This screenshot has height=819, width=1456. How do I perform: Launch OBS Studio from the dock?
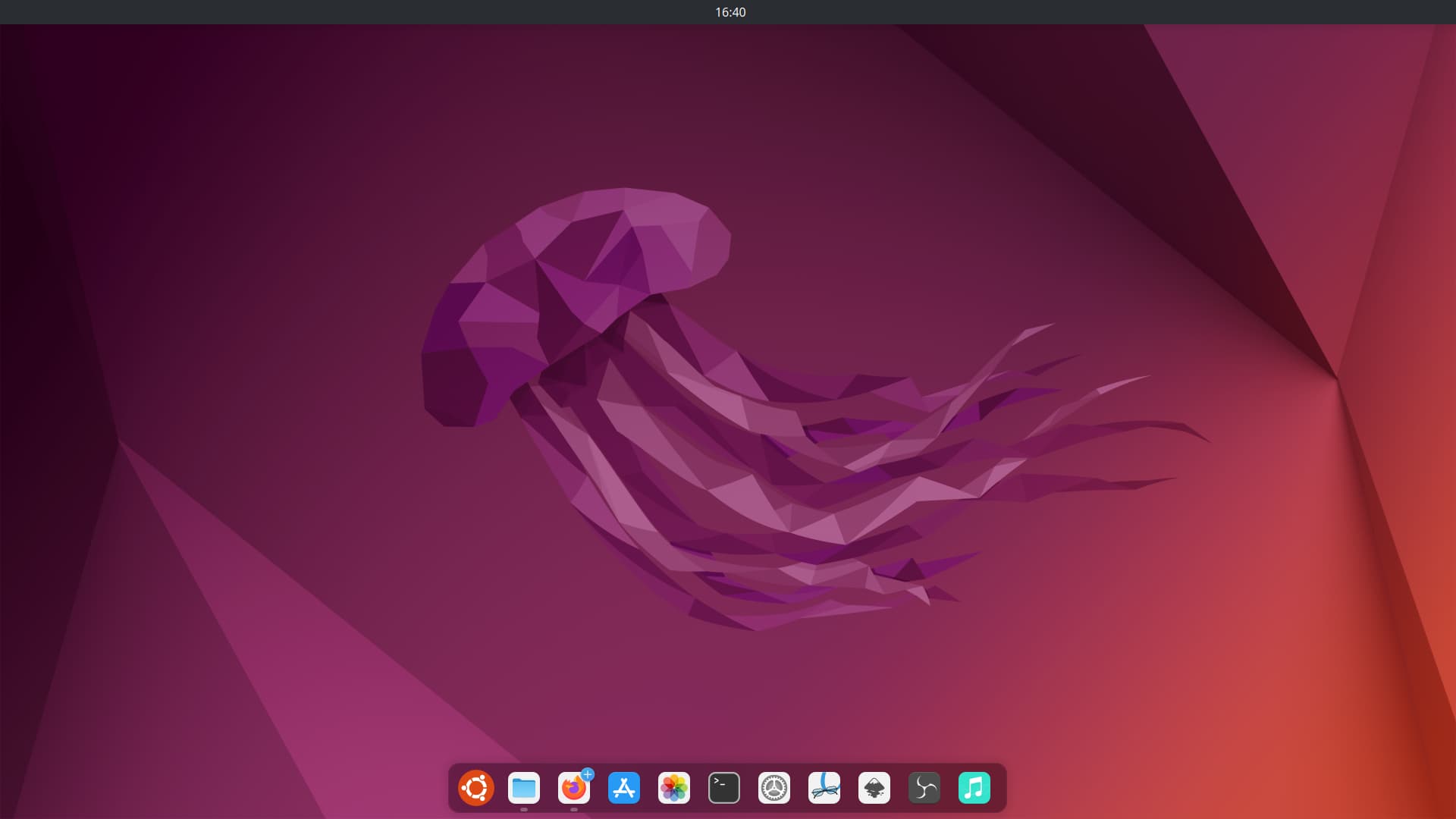click(x=924, y=788)
